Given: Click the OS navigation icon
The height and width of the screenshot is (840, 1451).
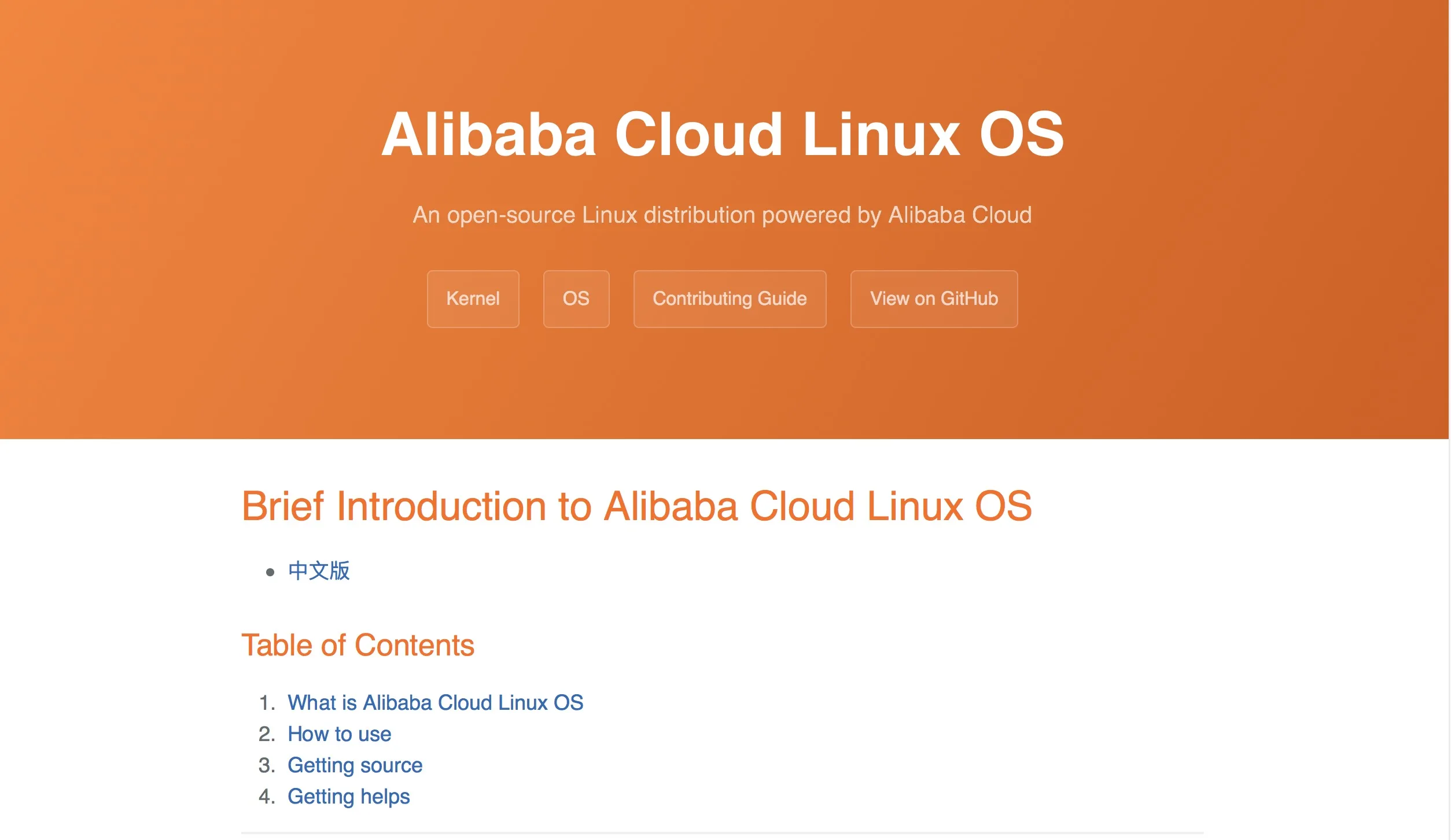Looking at the screenshot, I should [576, 298].
